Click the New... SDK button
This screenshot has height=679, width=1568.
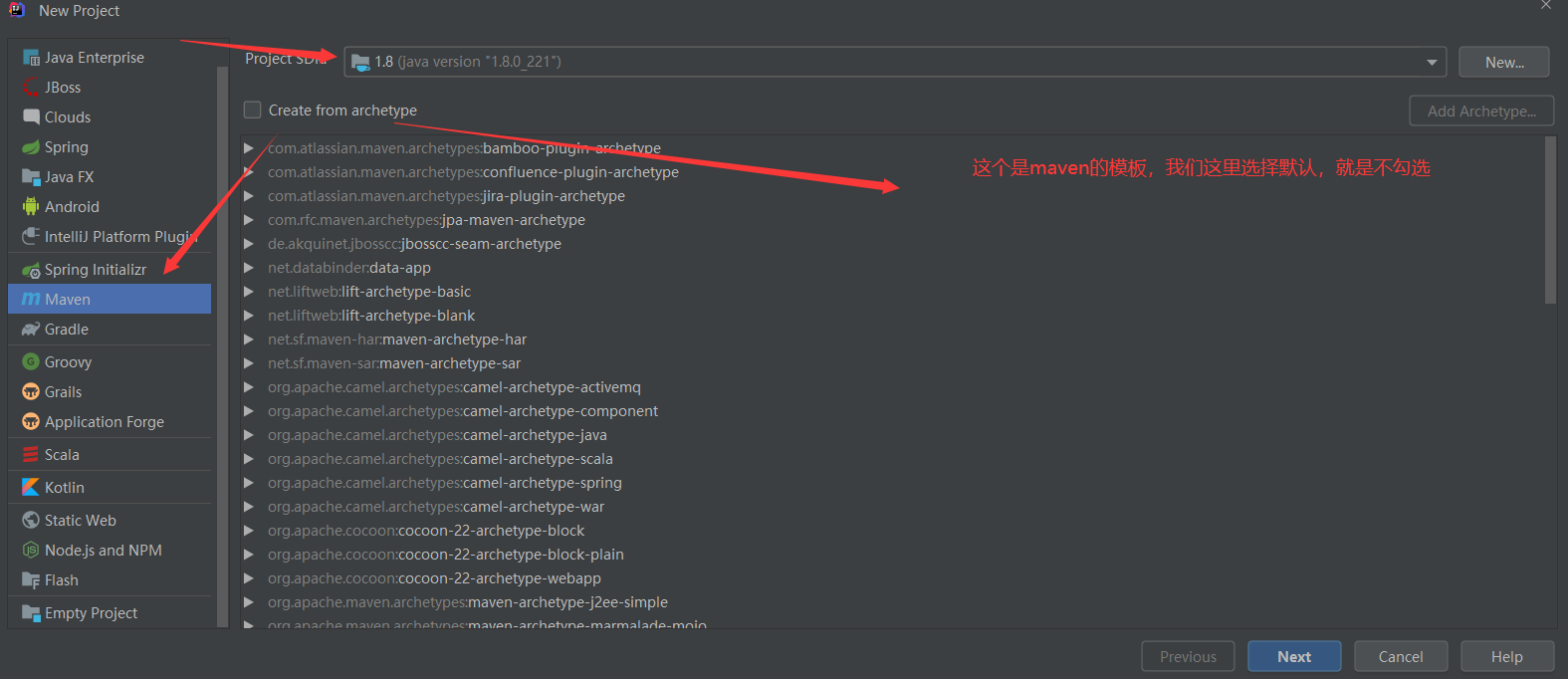click(1504, 62)
